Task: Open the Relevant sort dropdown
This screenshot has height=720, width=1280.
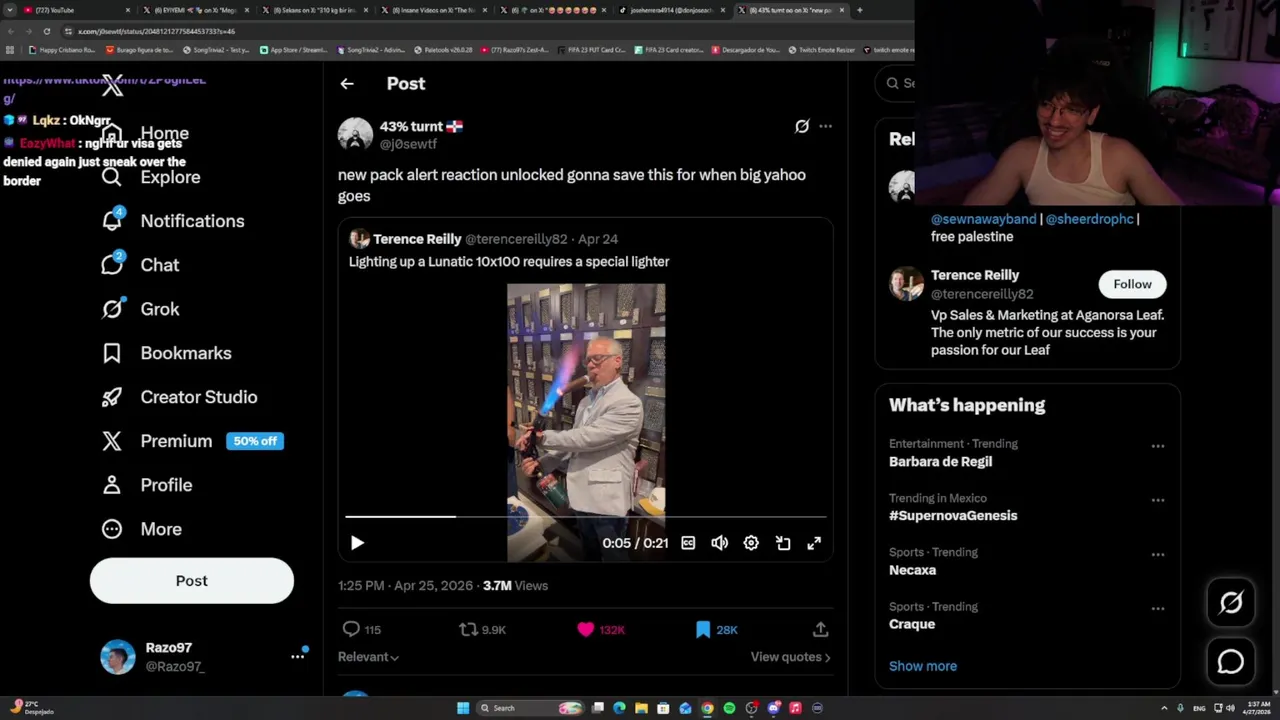Action: (x=368, y=657)
